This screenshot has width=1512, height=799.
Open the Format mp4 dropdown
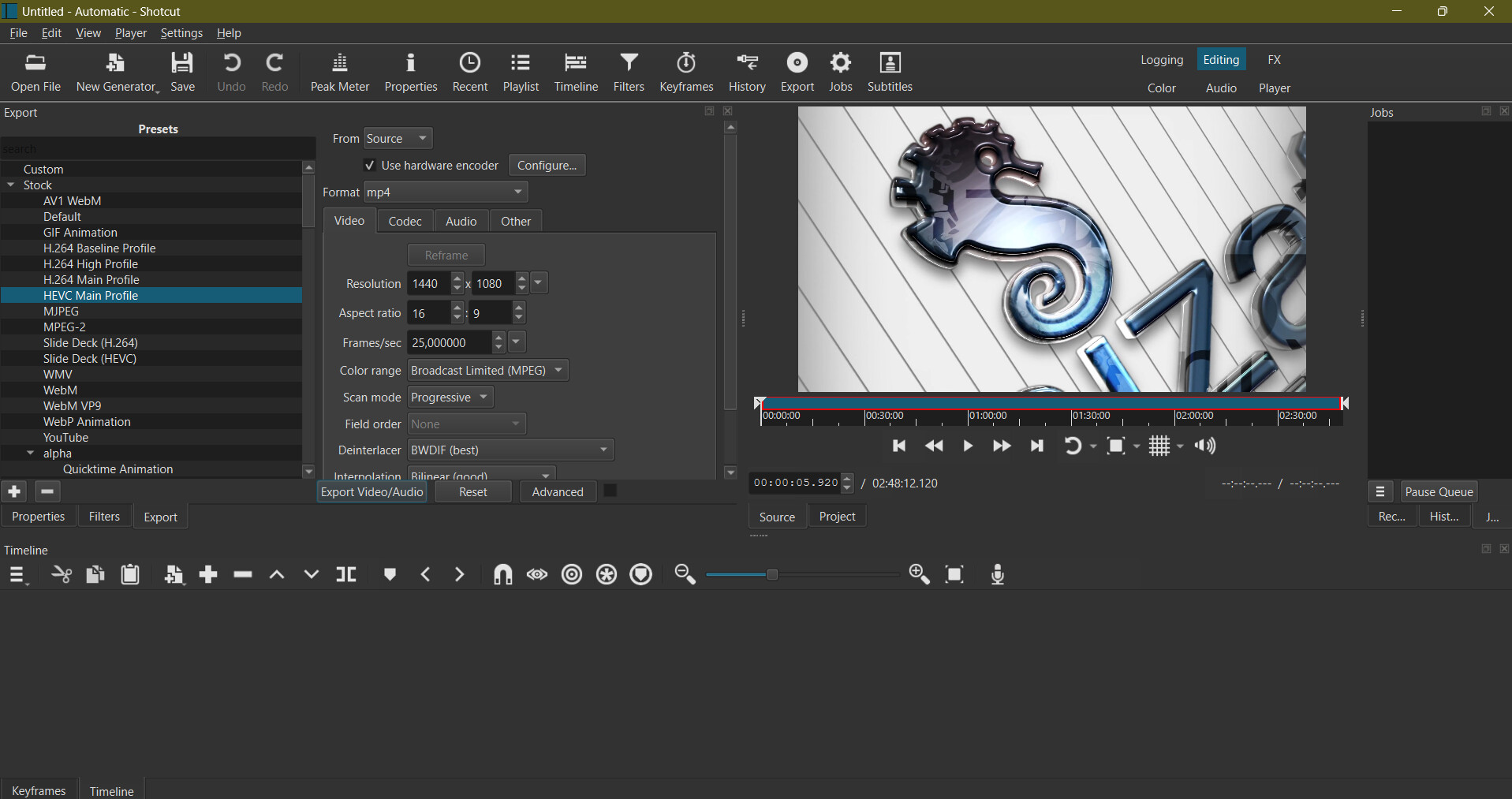coord(446,192)
